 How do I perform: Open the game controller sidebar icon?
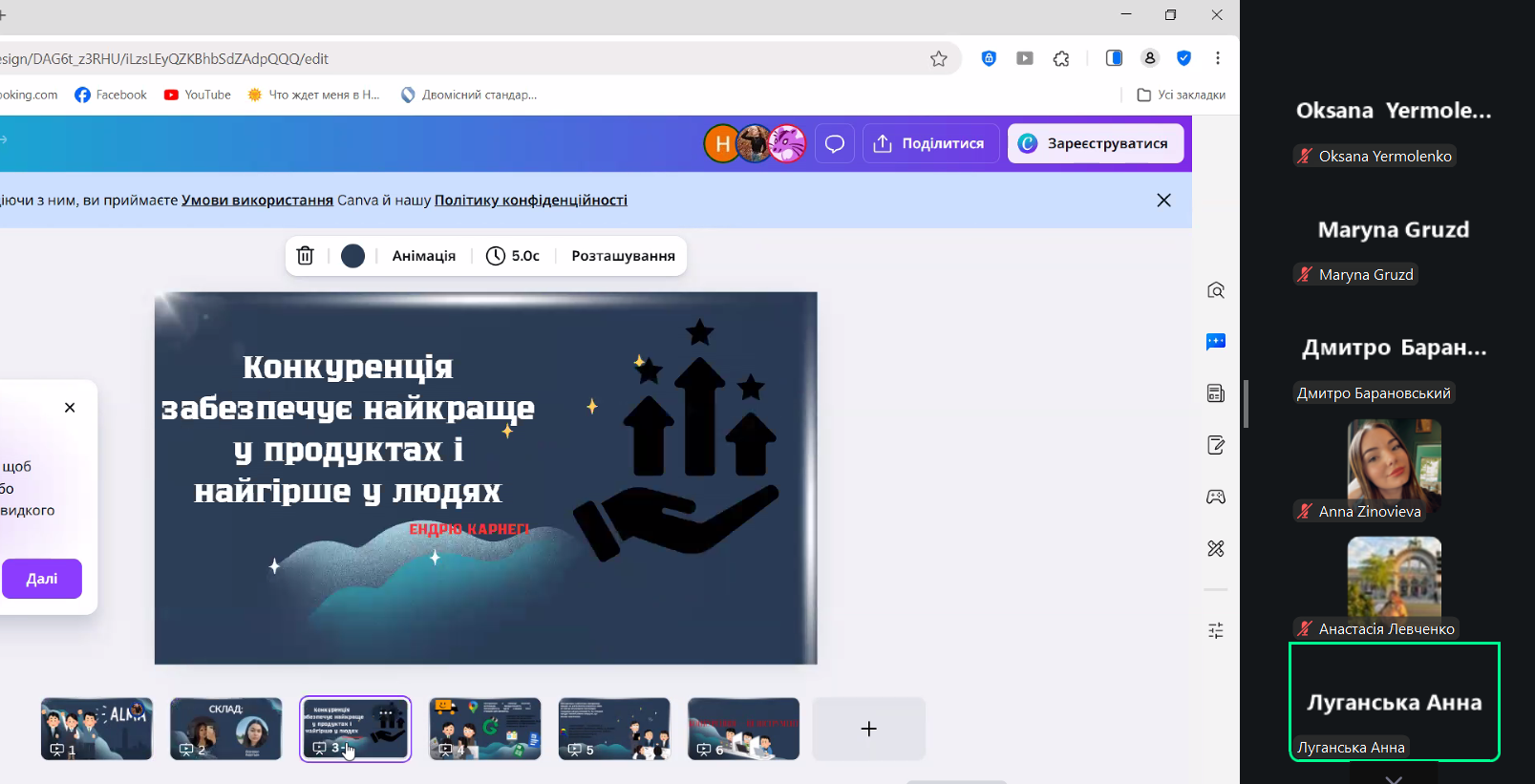pos(1215,497)
